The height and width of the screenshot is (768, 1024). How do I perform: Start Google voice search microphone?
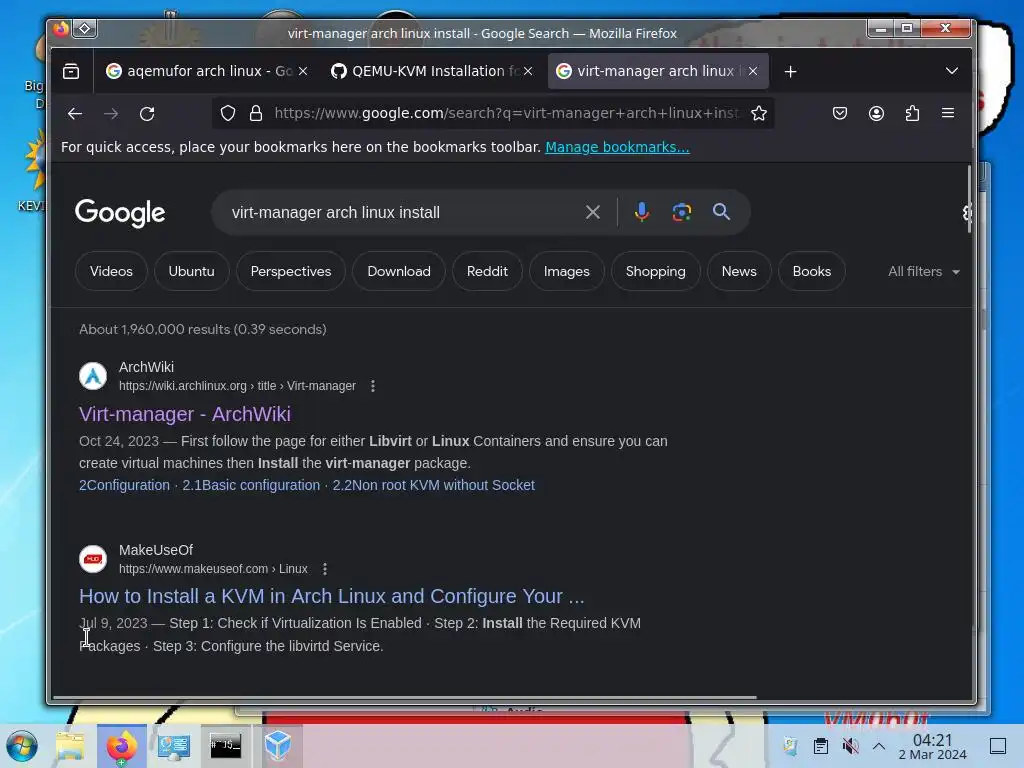pyautogui.click(x=641, y=212)
